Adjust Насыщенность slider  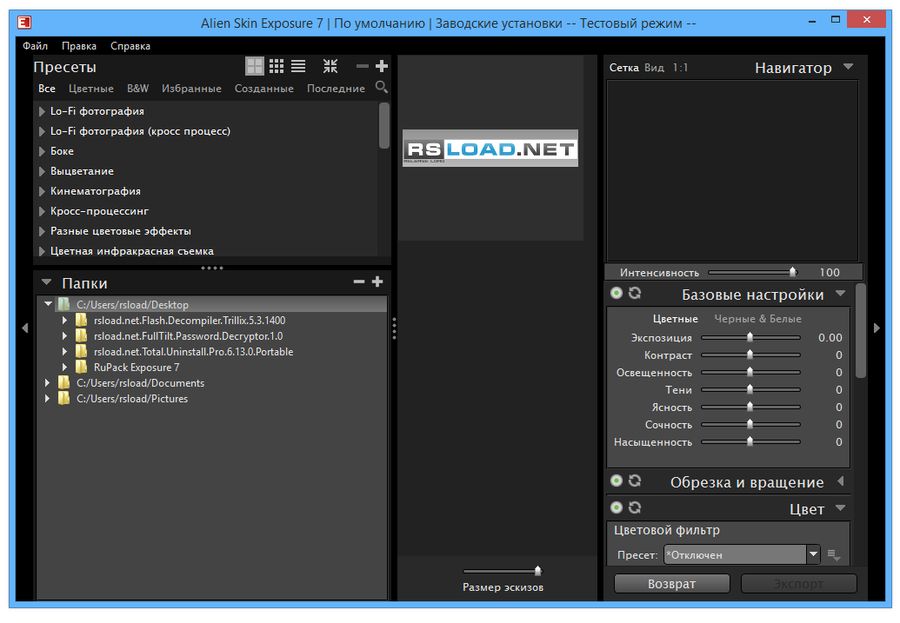(750, 442)
